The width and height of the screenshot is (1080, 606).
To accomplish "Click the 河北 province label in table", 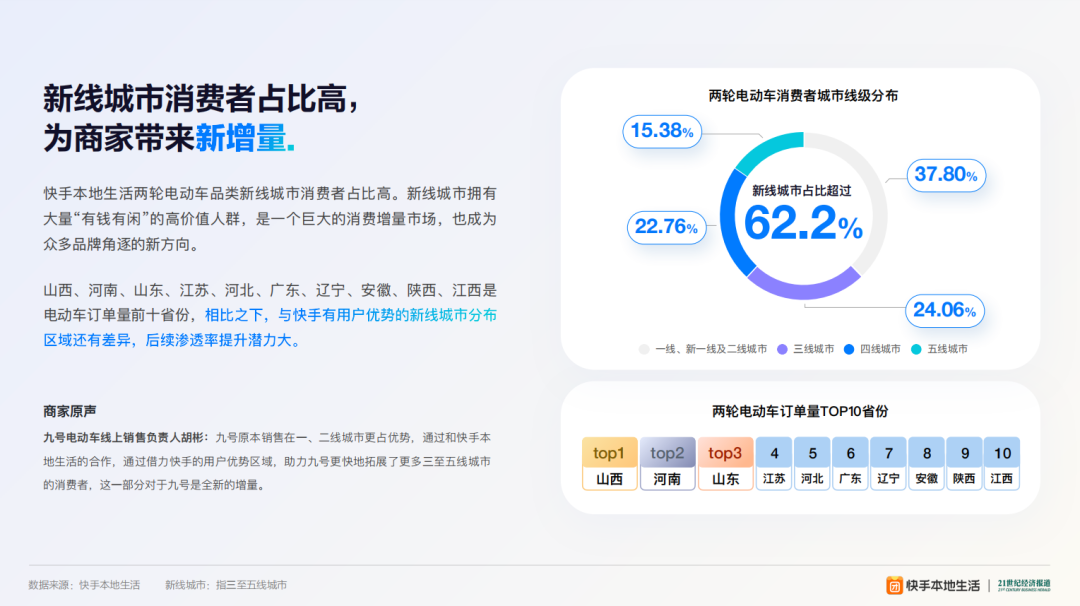I will pyautogui.click(x=812, y=479).
